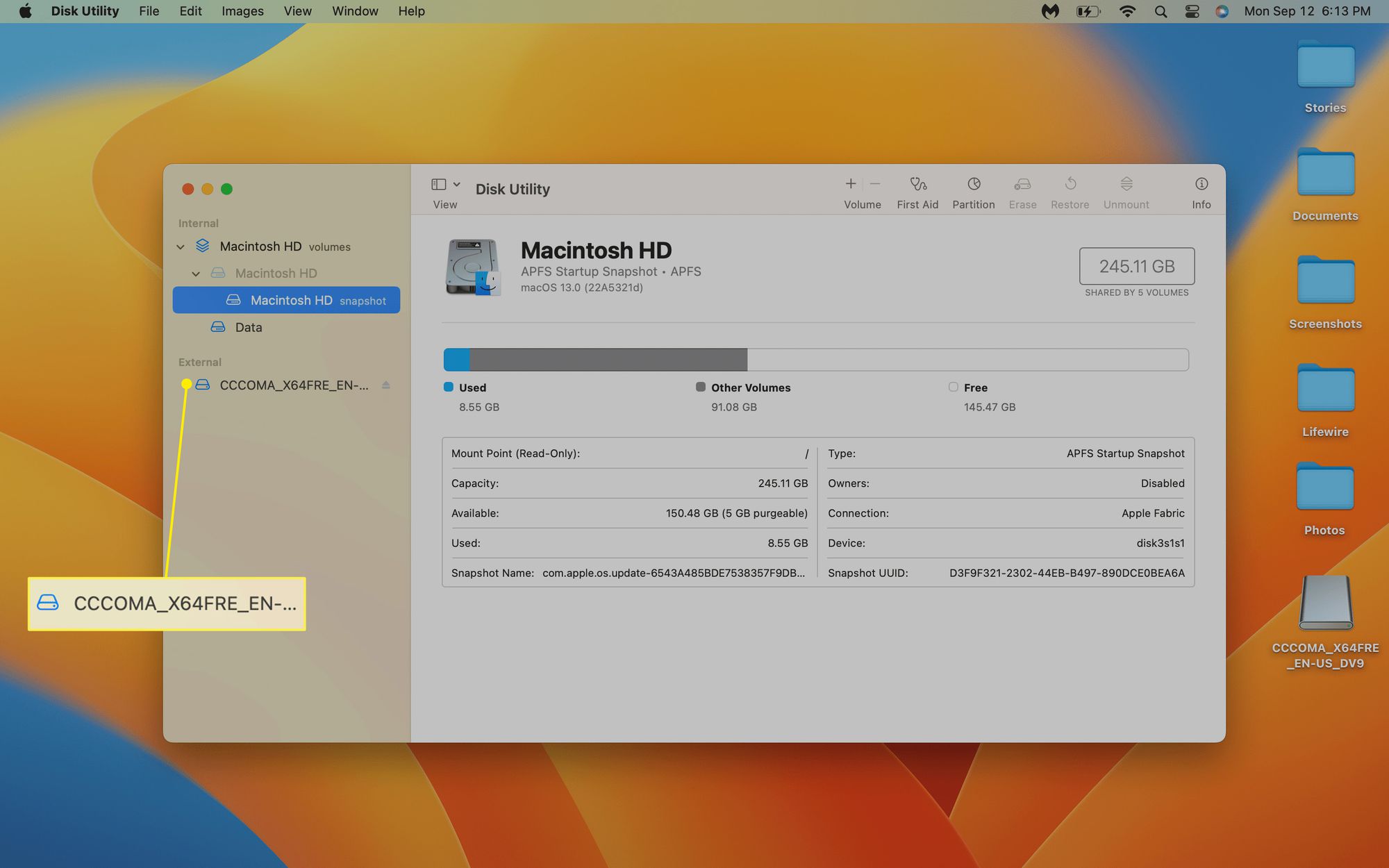Open the File menu
This screenshot has height=868, width=1389.
tap(149, 11)
